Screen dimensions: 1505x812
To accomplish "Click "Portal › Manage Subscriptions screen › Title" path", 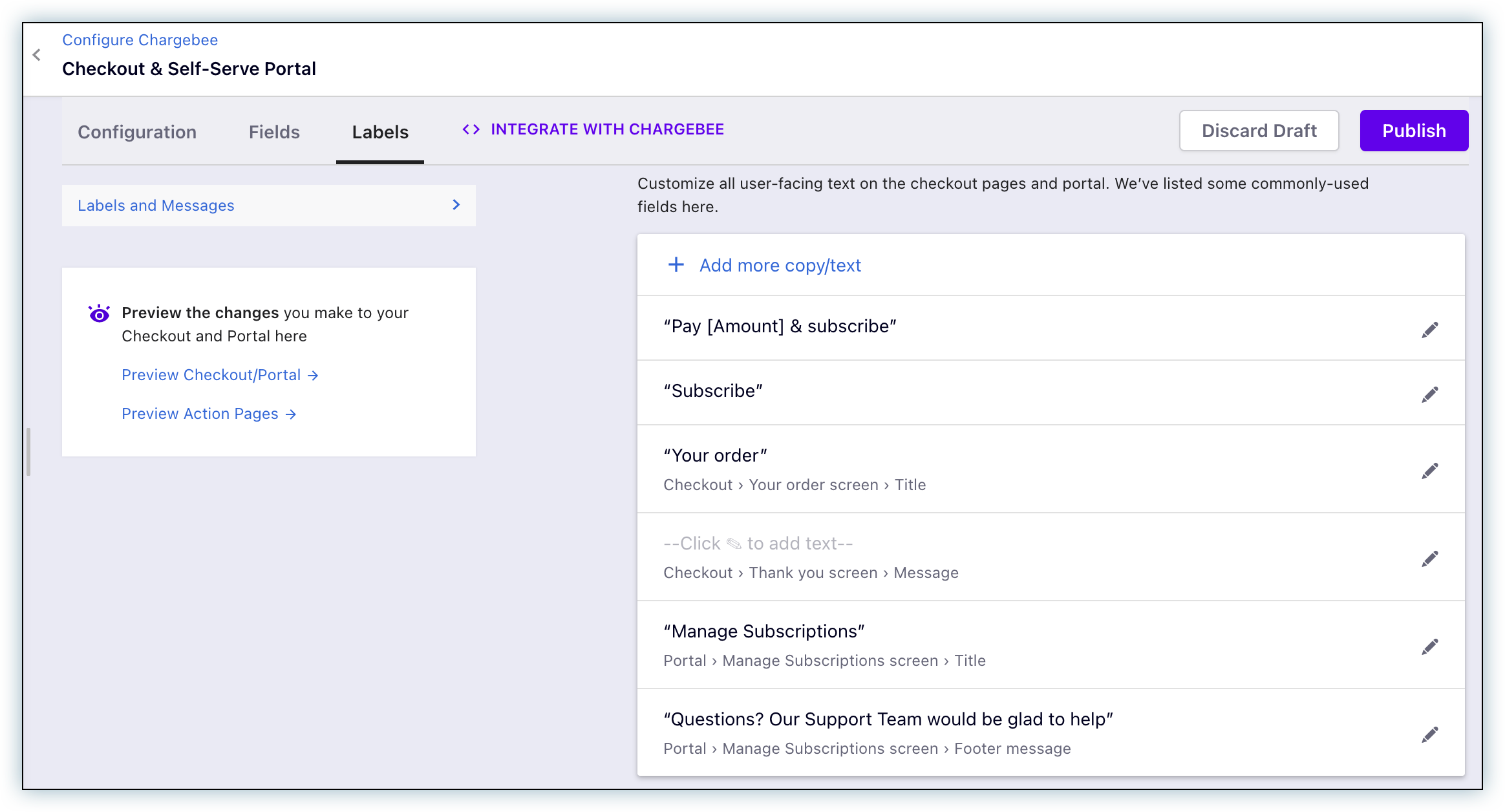I will coord(824,661).
